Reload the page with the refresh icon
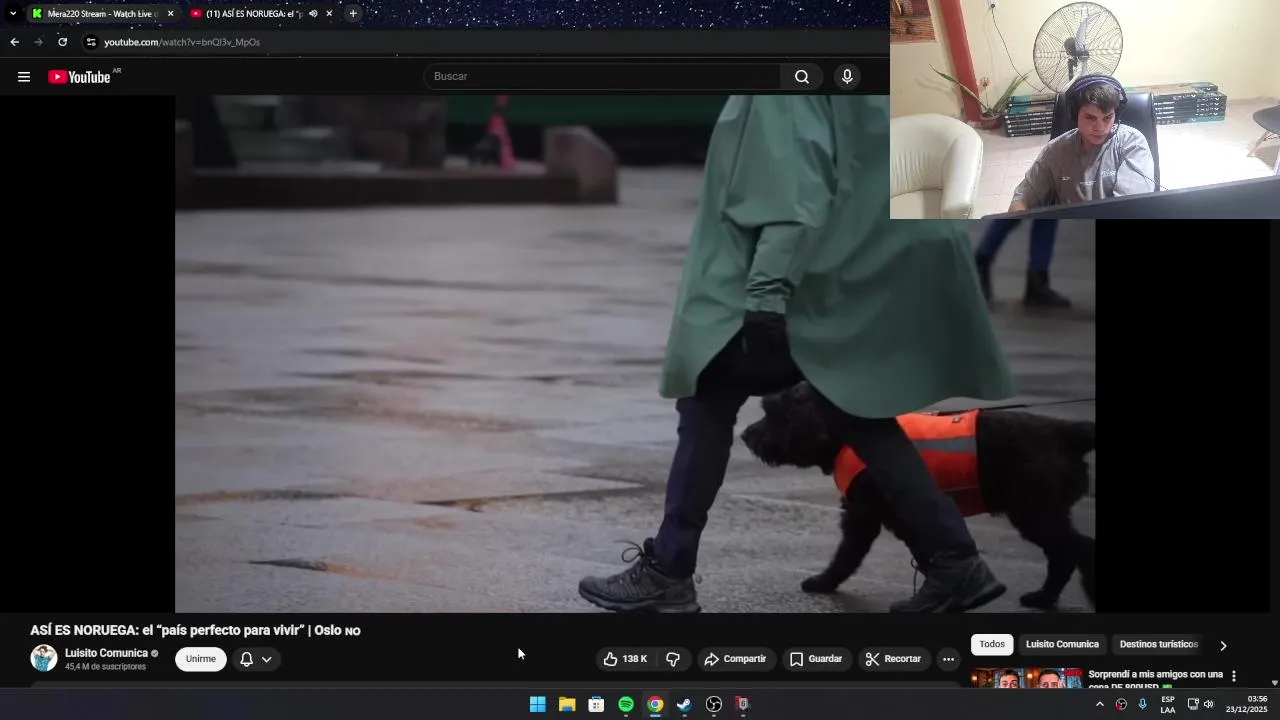The height and width of the screenshot is (720, 1280). [x=62, y=42]
